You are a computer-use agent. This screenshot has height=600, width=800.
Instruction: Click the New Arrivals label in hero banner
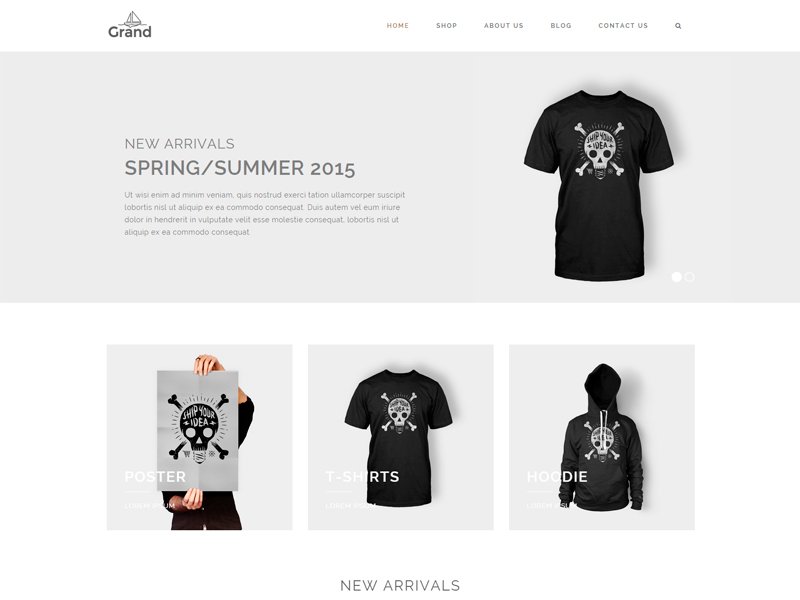180,144
